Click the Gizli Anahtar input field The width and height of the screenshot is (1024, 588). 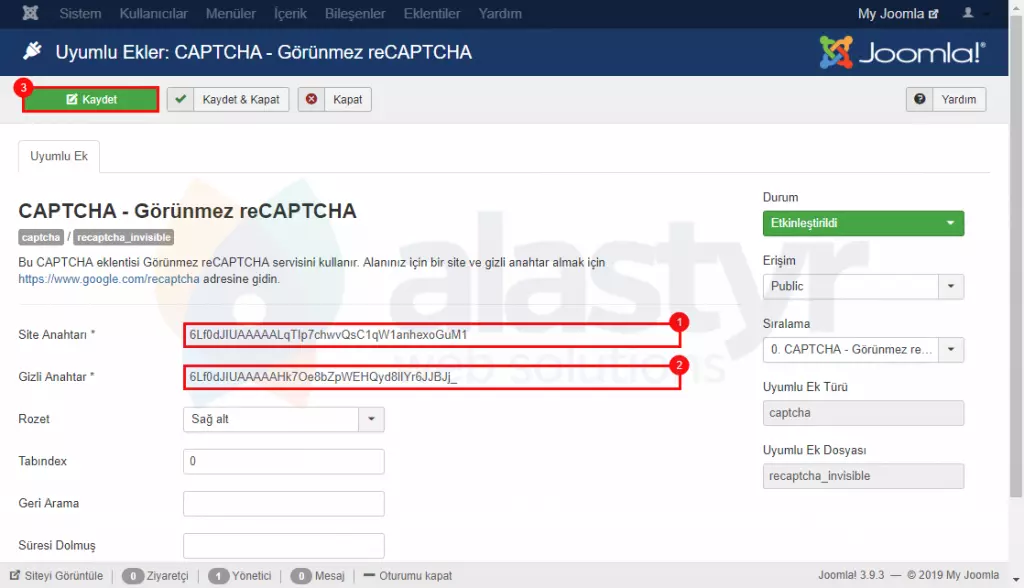click(x=432, y=377)
